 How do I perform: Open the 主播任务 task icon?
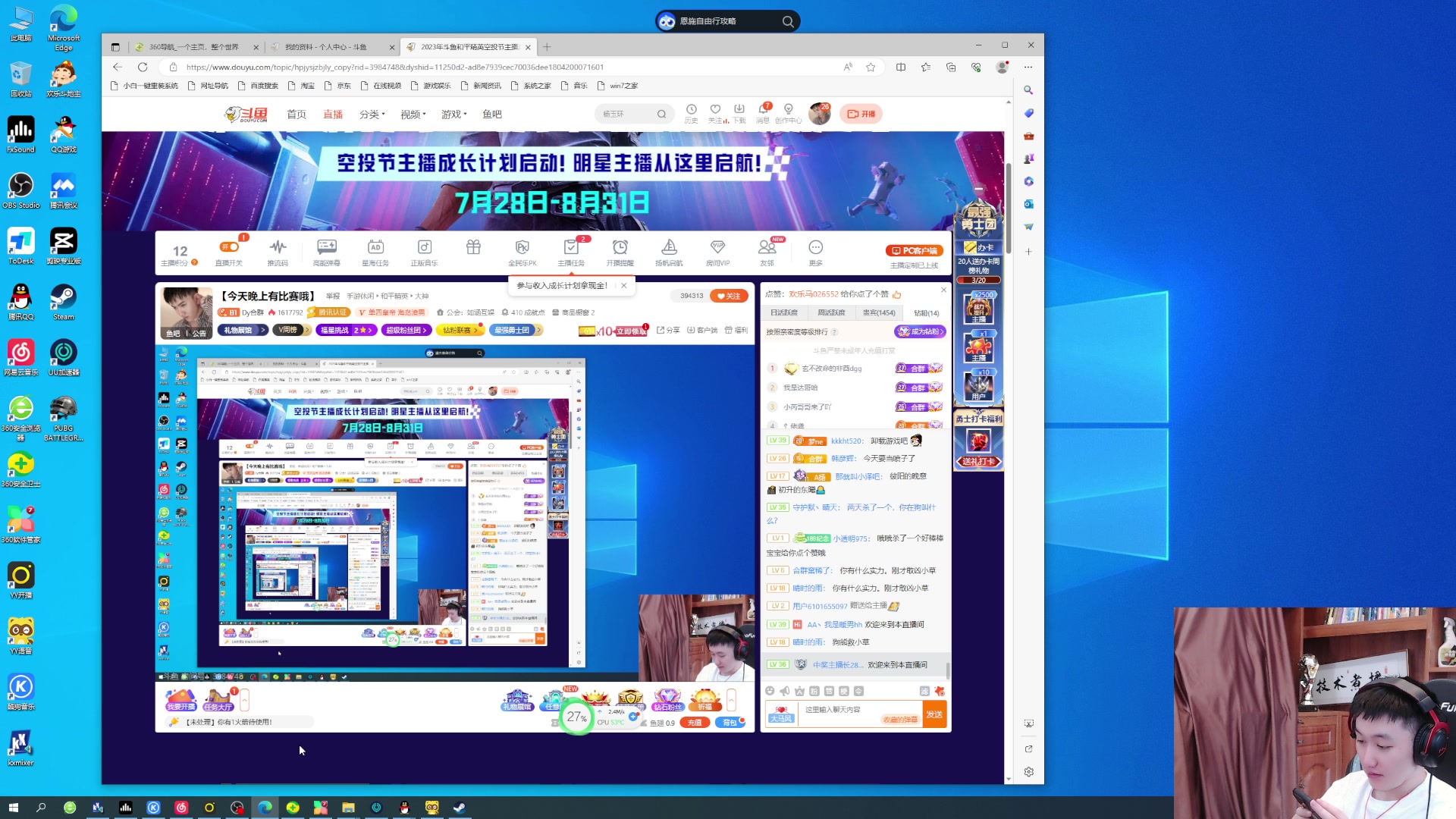tap(571, 253)
